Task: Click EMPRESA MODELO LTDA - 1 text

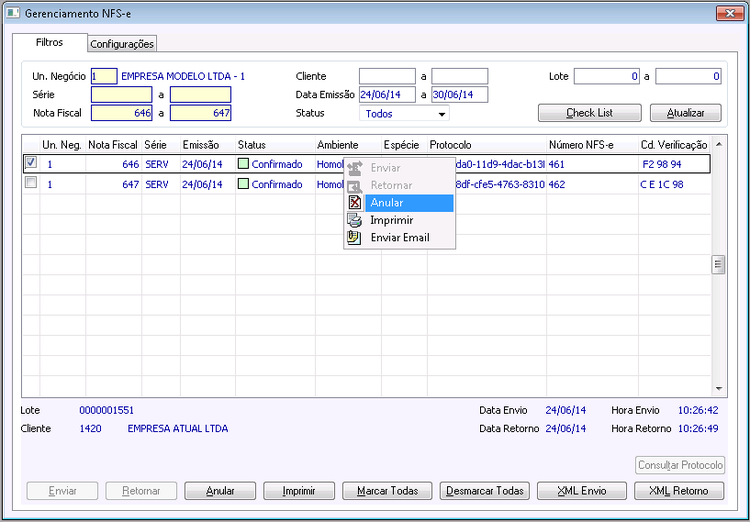Action: (183, 77)
